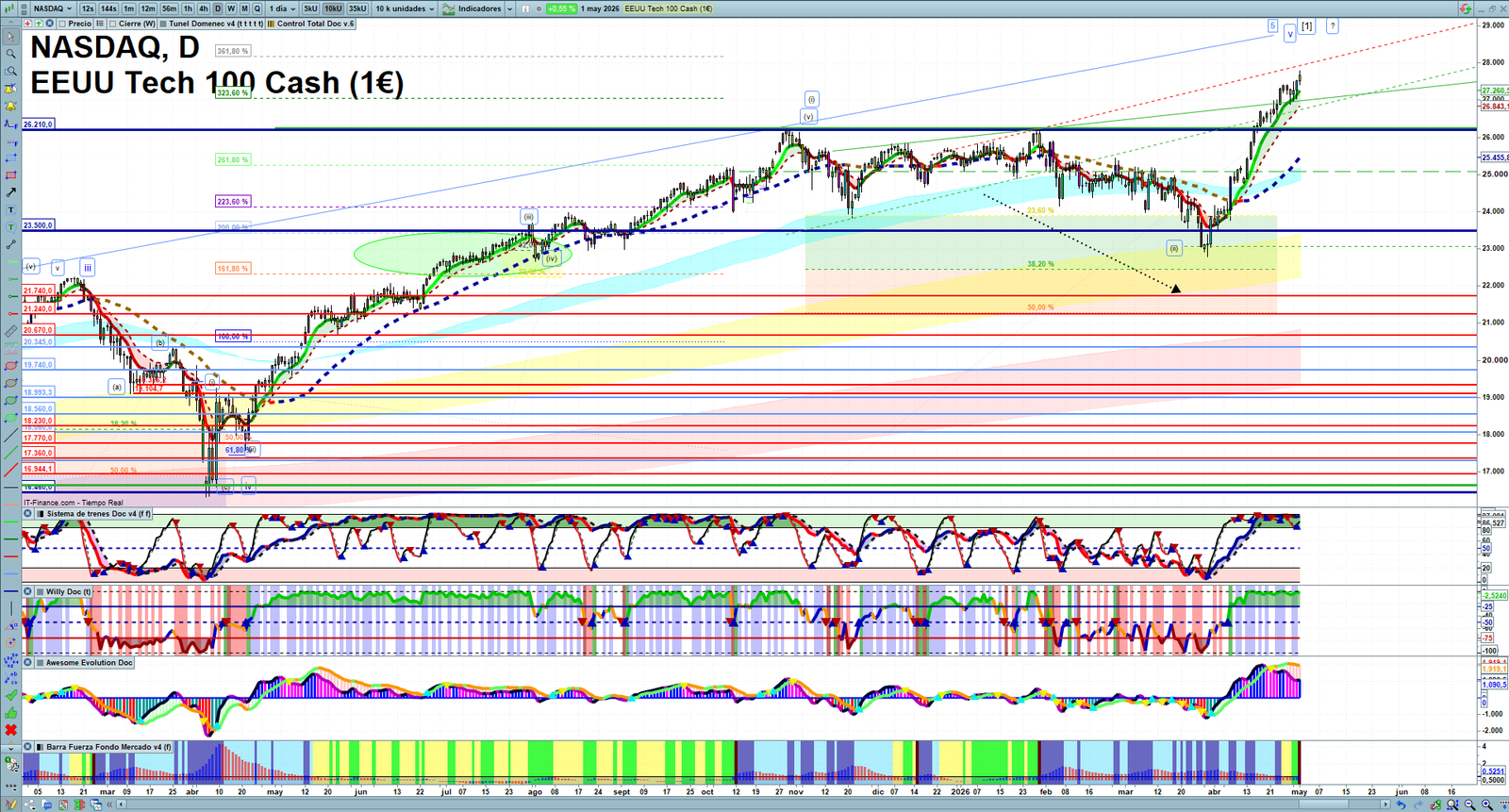Select the green circled T tool
The height and width of the screenshot is (812, 1509).
click(x=10, y=227)
